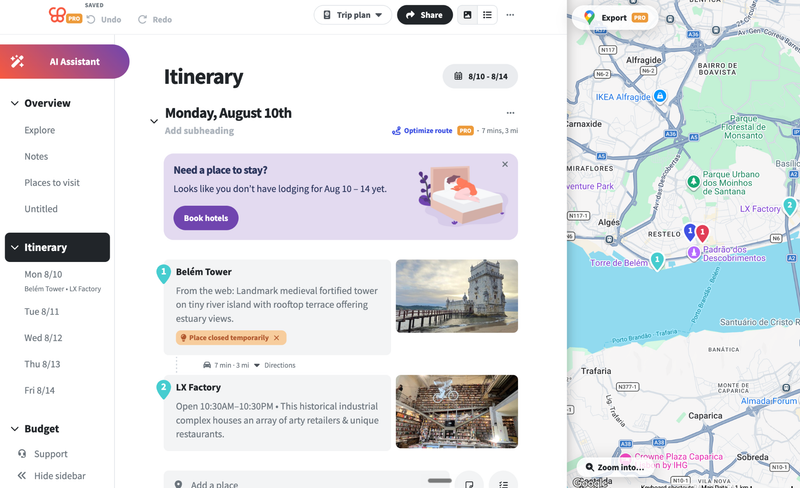Click Directions link between places

click(280, 365)
